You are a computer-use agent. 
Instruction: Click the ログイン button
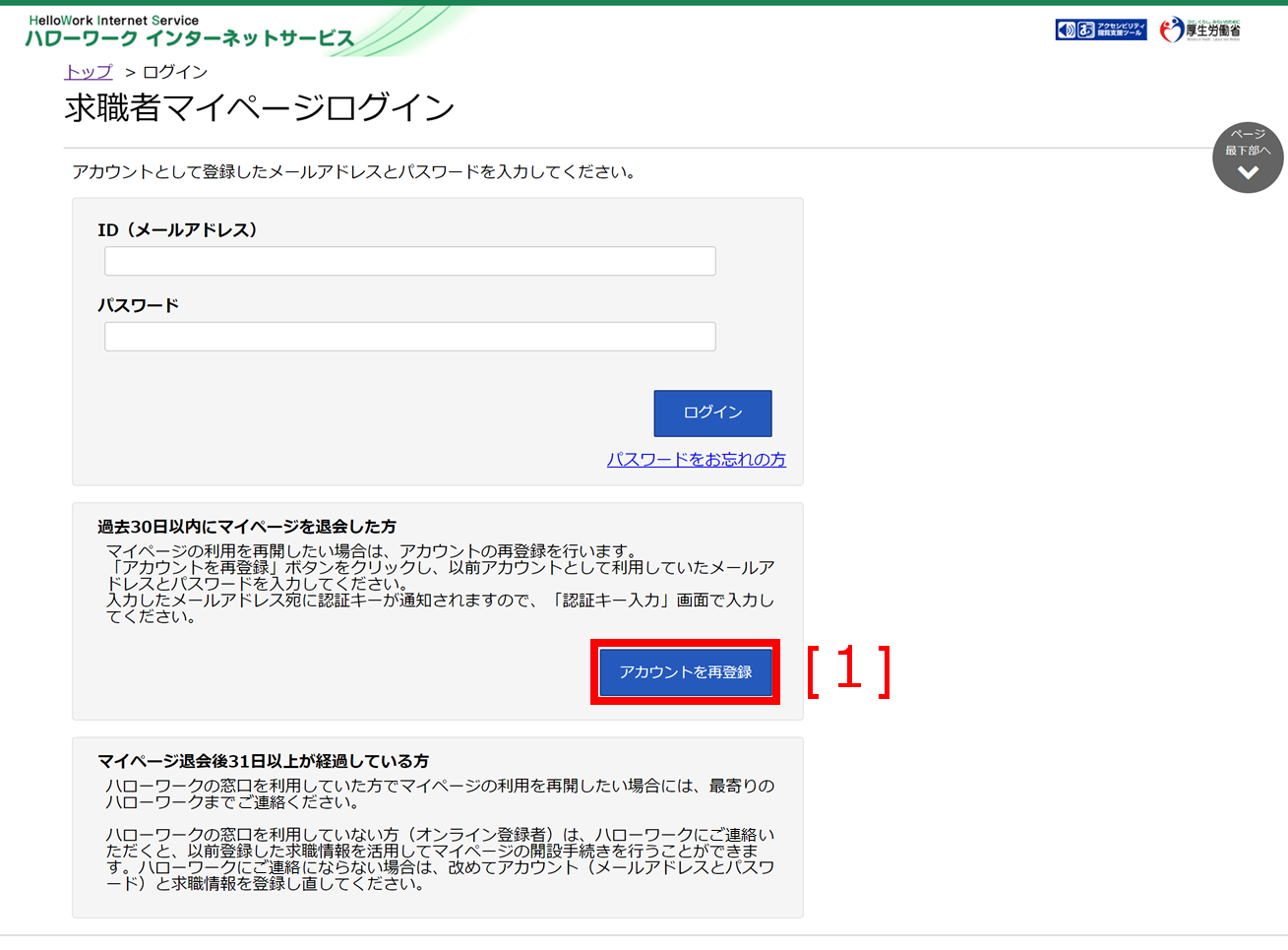712,412
